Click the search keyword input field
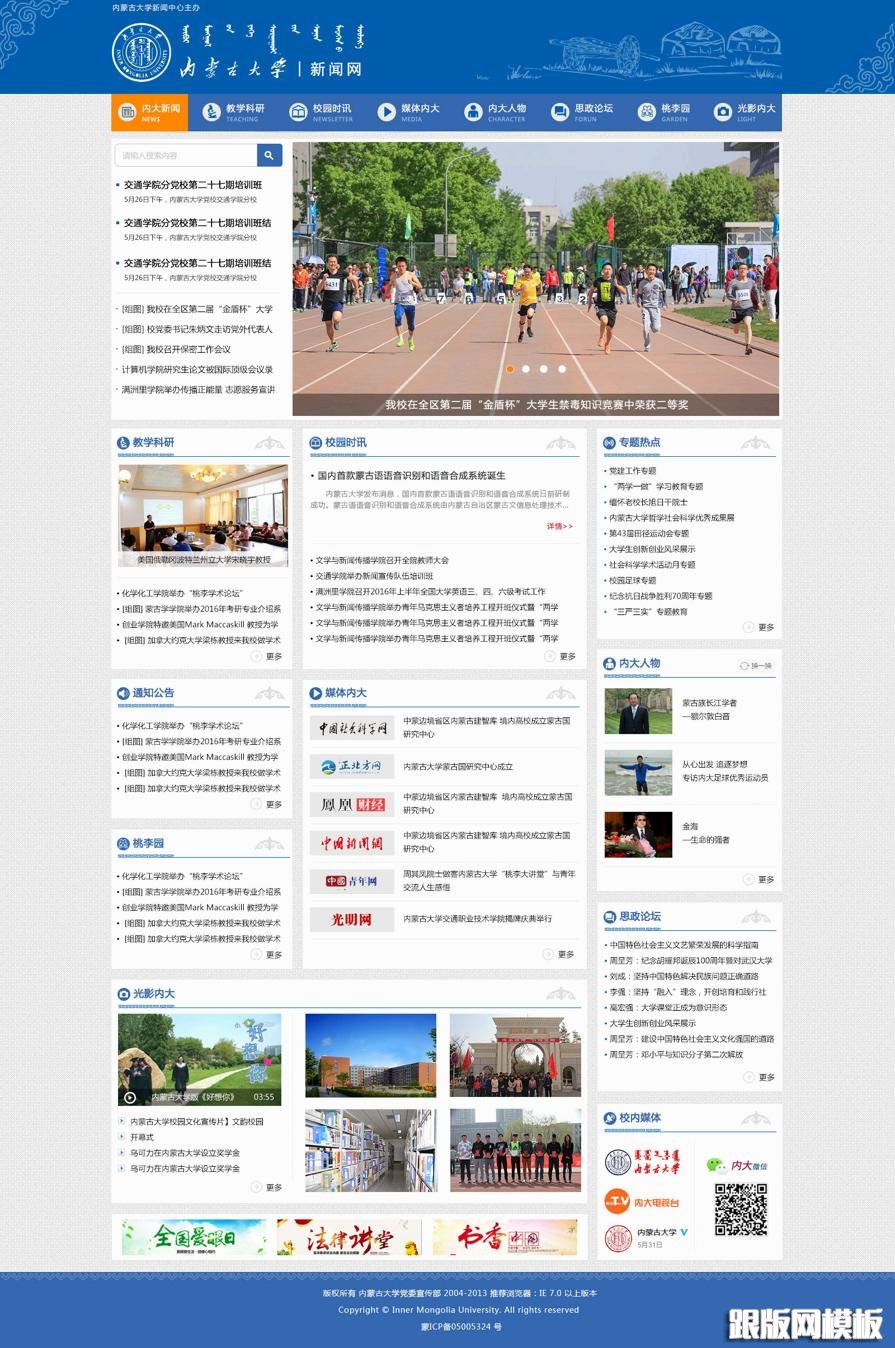 [x=187, y=155]
